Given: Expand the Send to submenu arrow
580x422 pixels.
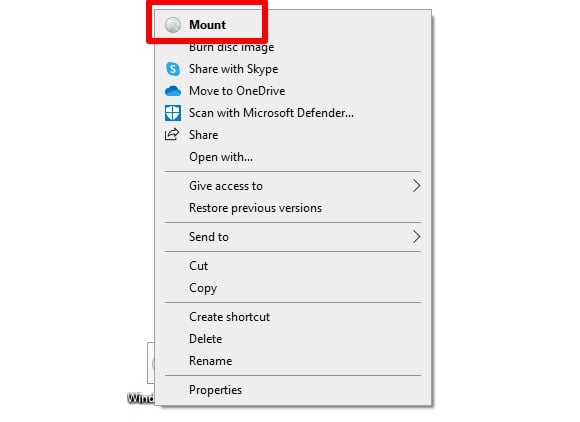Looking at the screenshot, I should [x=417, y=237].
